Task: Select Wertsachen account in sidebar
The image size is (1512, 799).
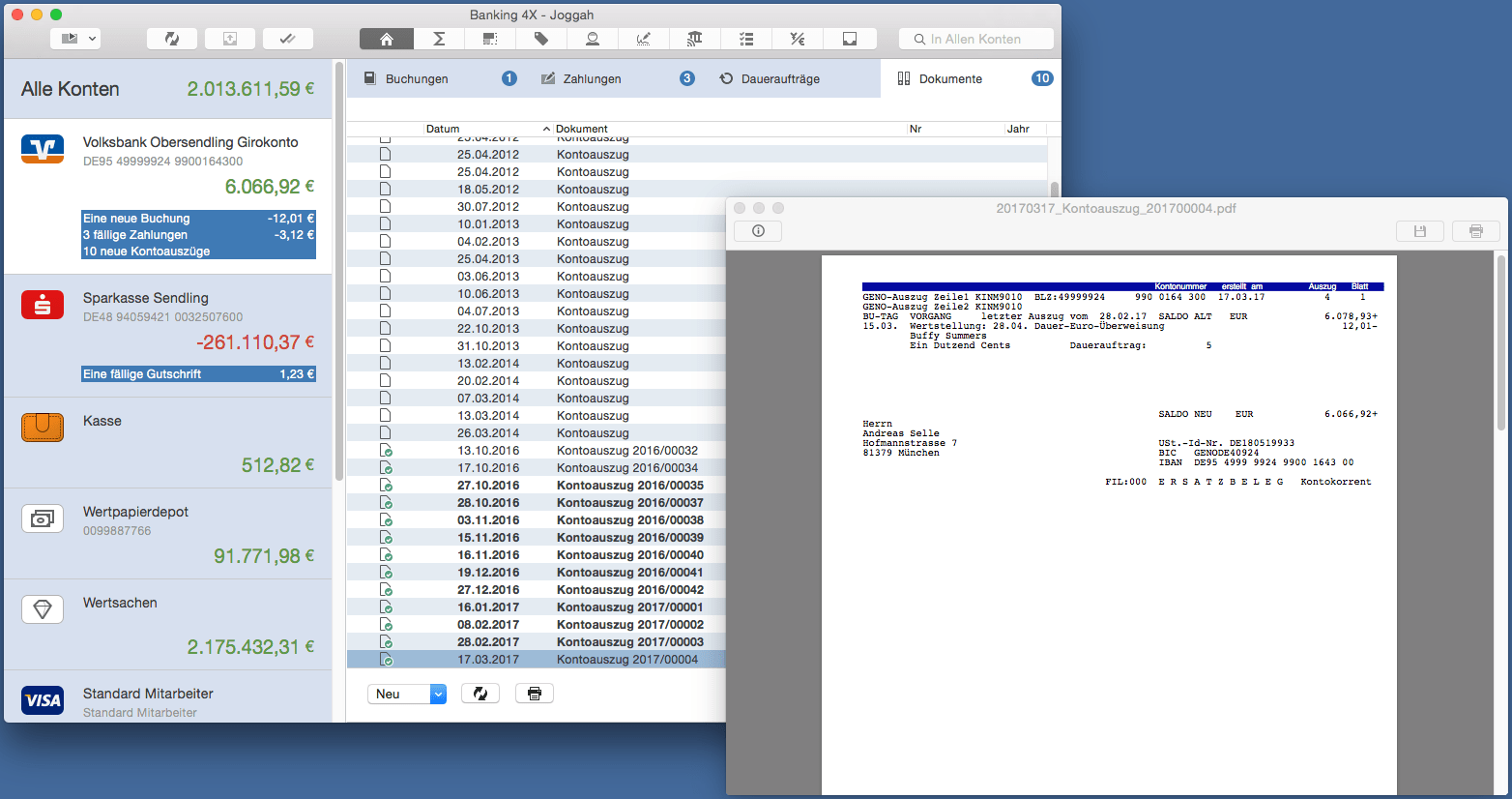Action: click(168, 625)
